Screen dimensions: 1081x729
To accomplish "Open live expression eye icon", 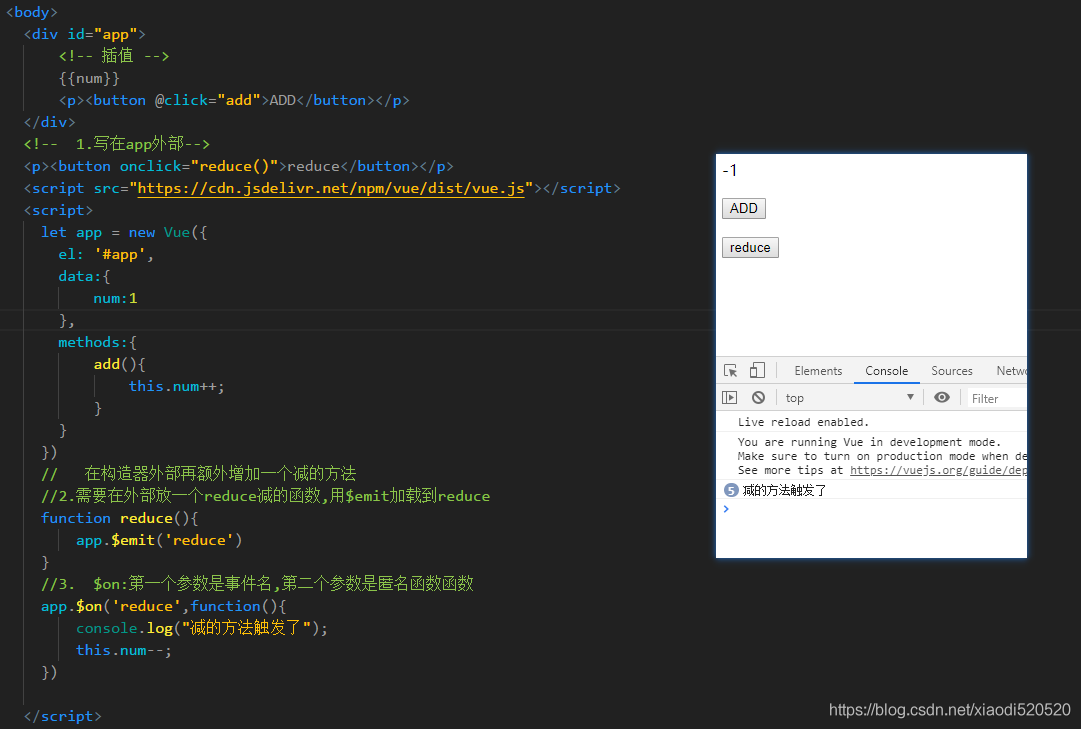I will 942,397.
